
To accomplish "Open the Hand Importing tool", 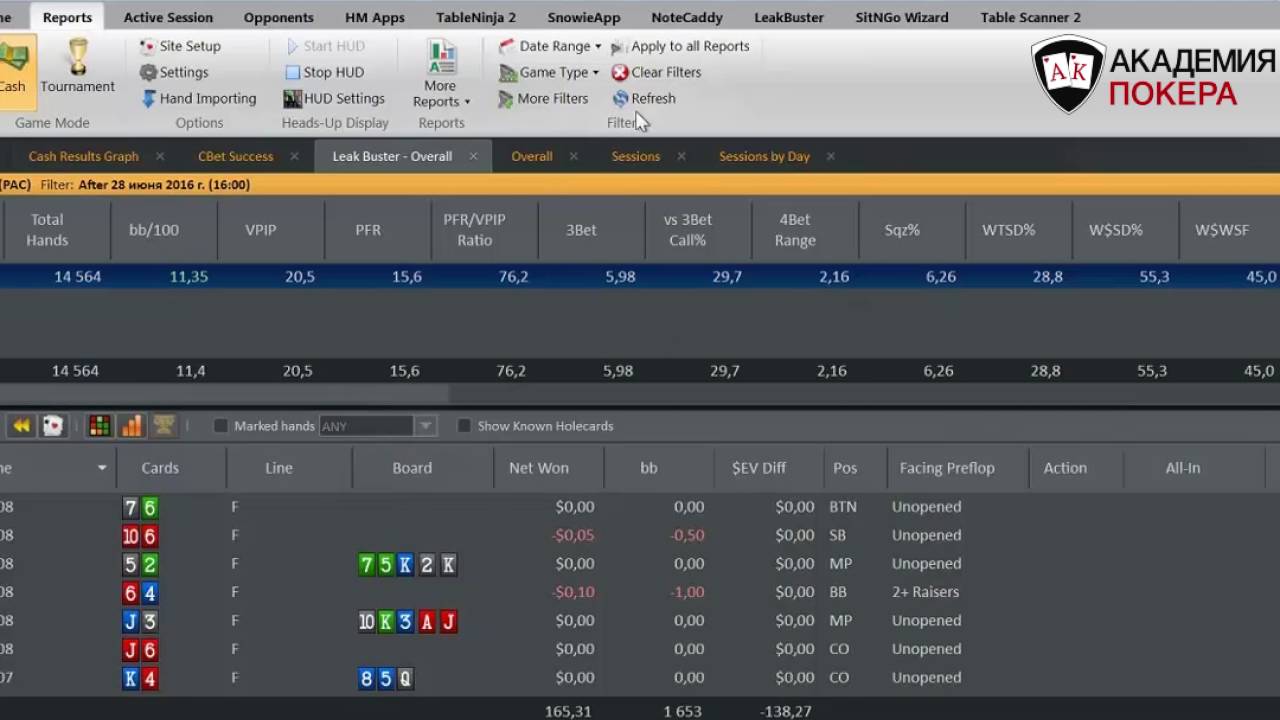I will [x=199, y=98].
